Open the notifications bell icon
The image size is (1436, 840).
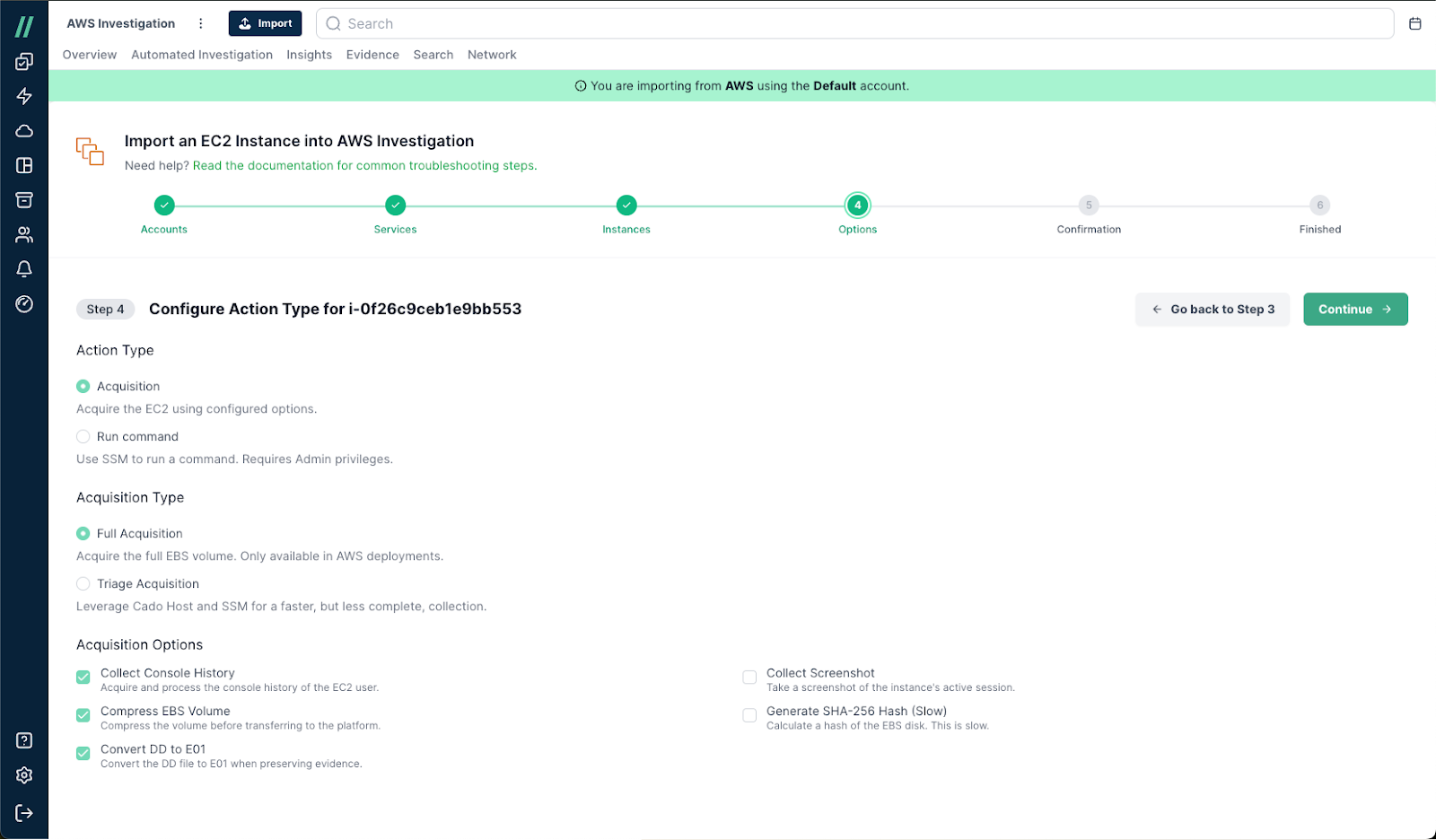[x=24, y=269]
